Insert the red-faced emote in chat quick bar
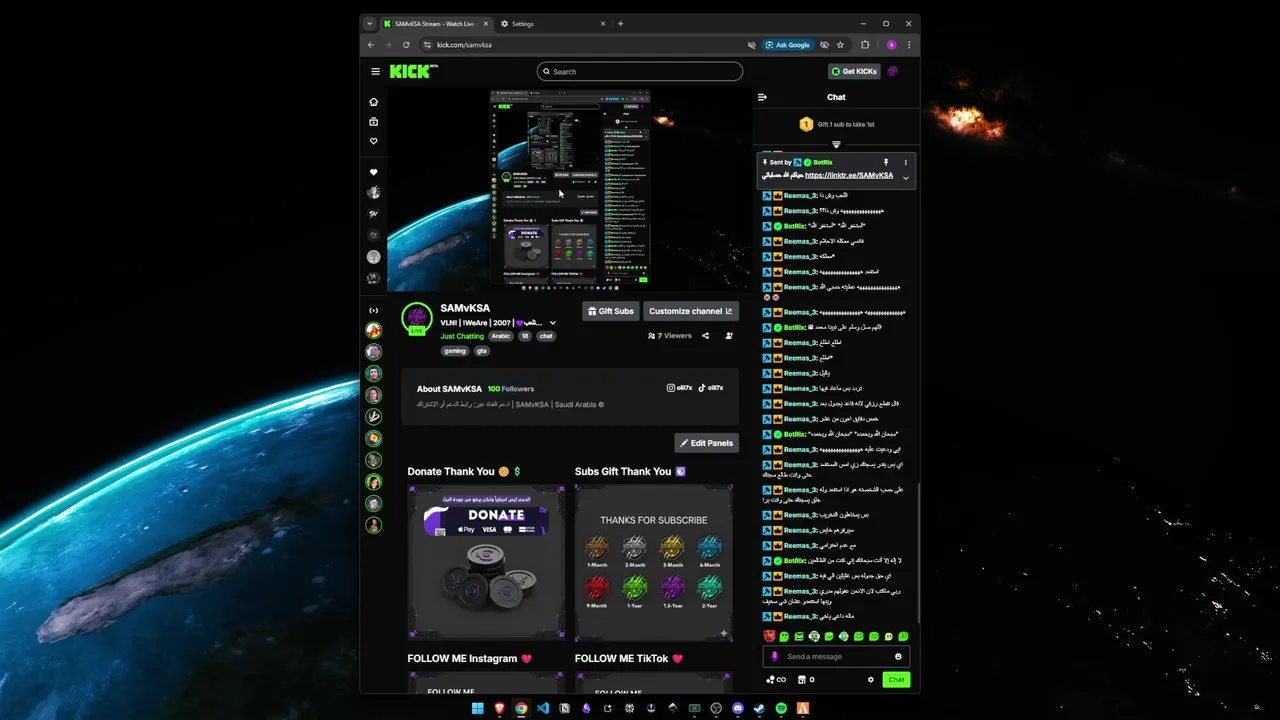Image resolution: width=1280 pixels, height=720 pixels. click(x=769, y=636)
